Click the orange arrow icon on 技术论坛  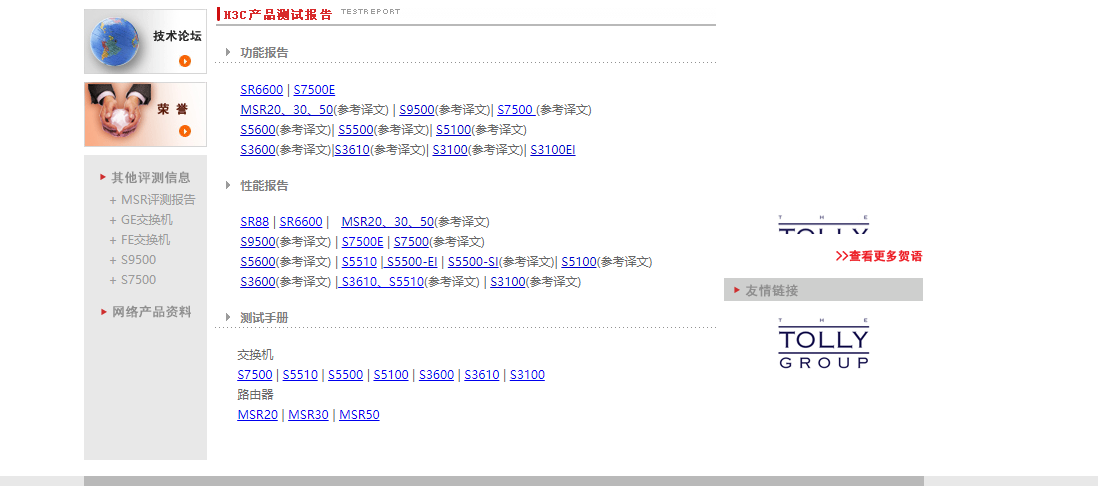click(x=185, y=61)
